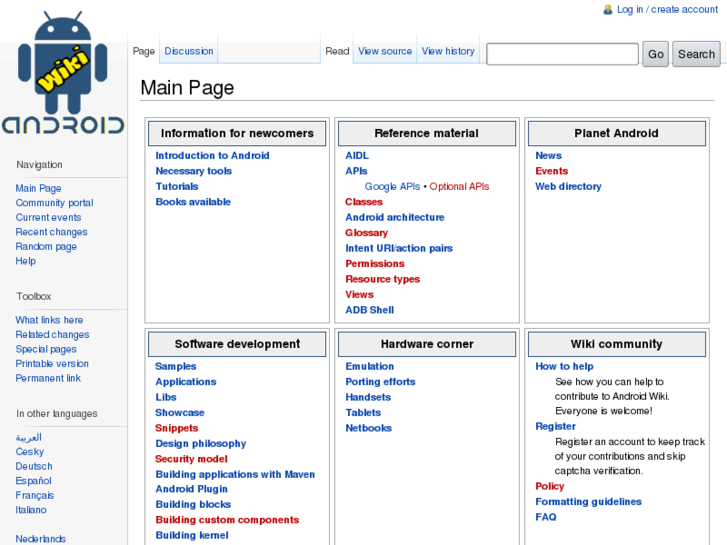This screenshot has width=727, height=545.
Task: View Recent changes
Action: tap(51, 232)
